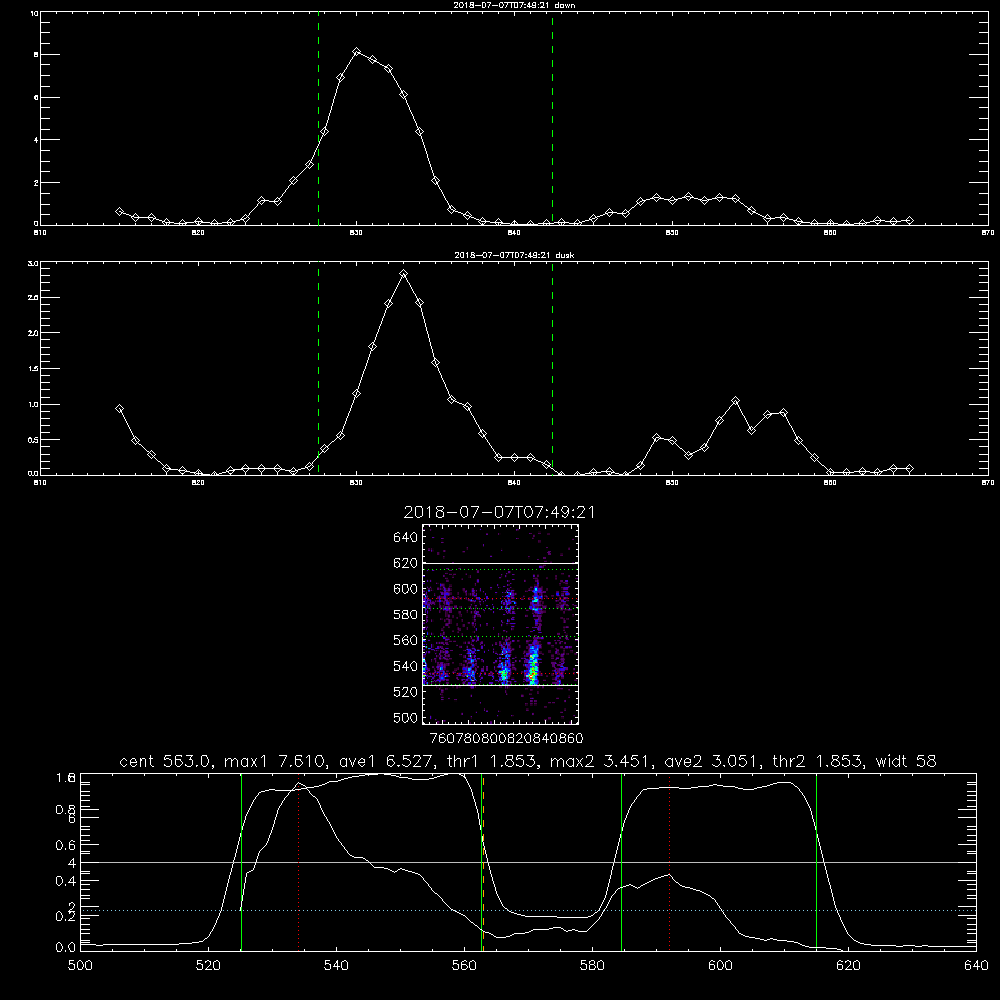This screenshot has height=1000, width=1000.
Task: Click the spectrogram's vertical axis label 560
Action: coord(406,640)
